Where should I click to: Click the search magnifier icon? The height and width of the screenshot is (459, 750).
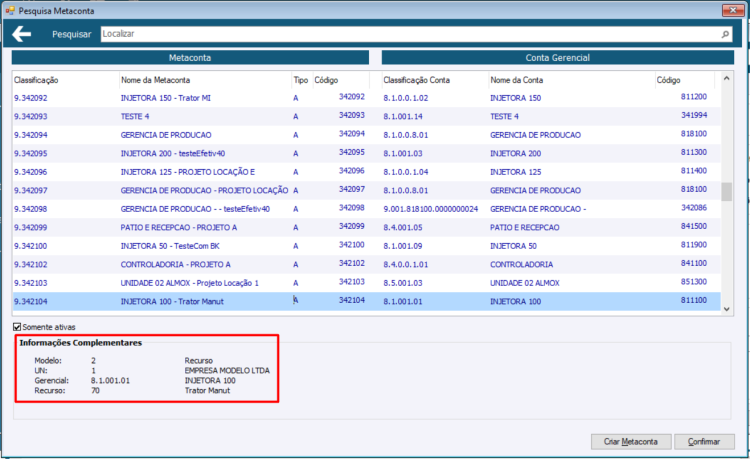click(x=725, y=34)
